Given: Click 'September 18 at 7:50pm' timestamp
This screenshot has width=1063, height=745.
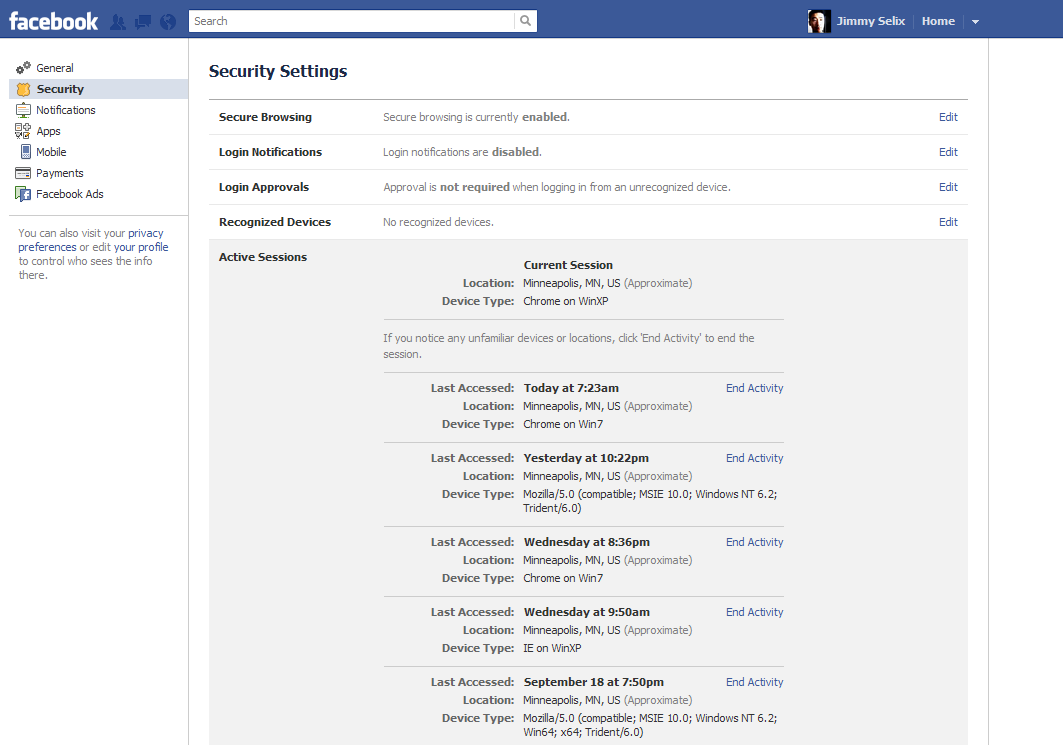Looking at the screenshot, I should click(x=593, y=682).
